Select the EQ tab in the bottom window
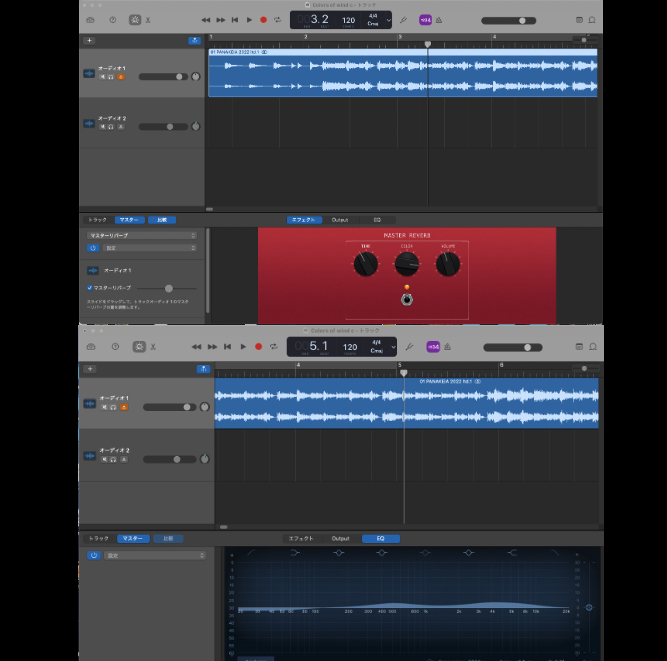This screenshot has width=667, height=661. tap(381, 538)
